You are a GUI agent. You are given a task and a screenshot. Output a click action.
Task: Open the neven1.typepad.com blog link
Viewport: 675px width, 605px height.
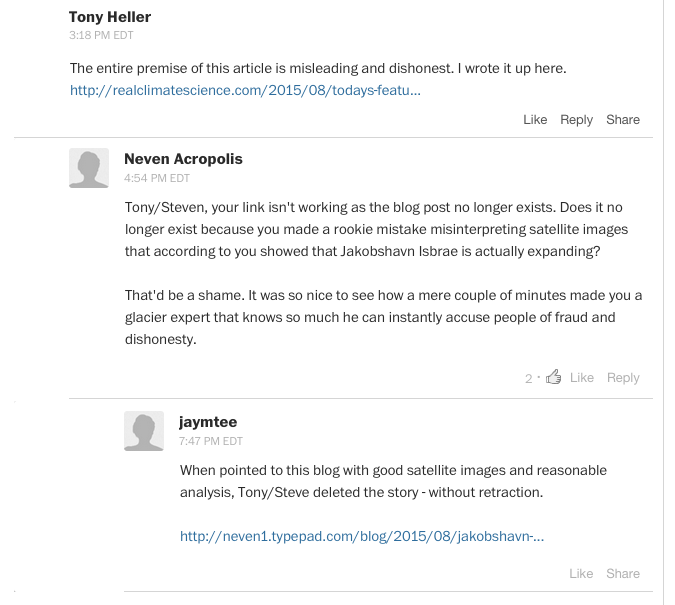click(x=361, y=536)
